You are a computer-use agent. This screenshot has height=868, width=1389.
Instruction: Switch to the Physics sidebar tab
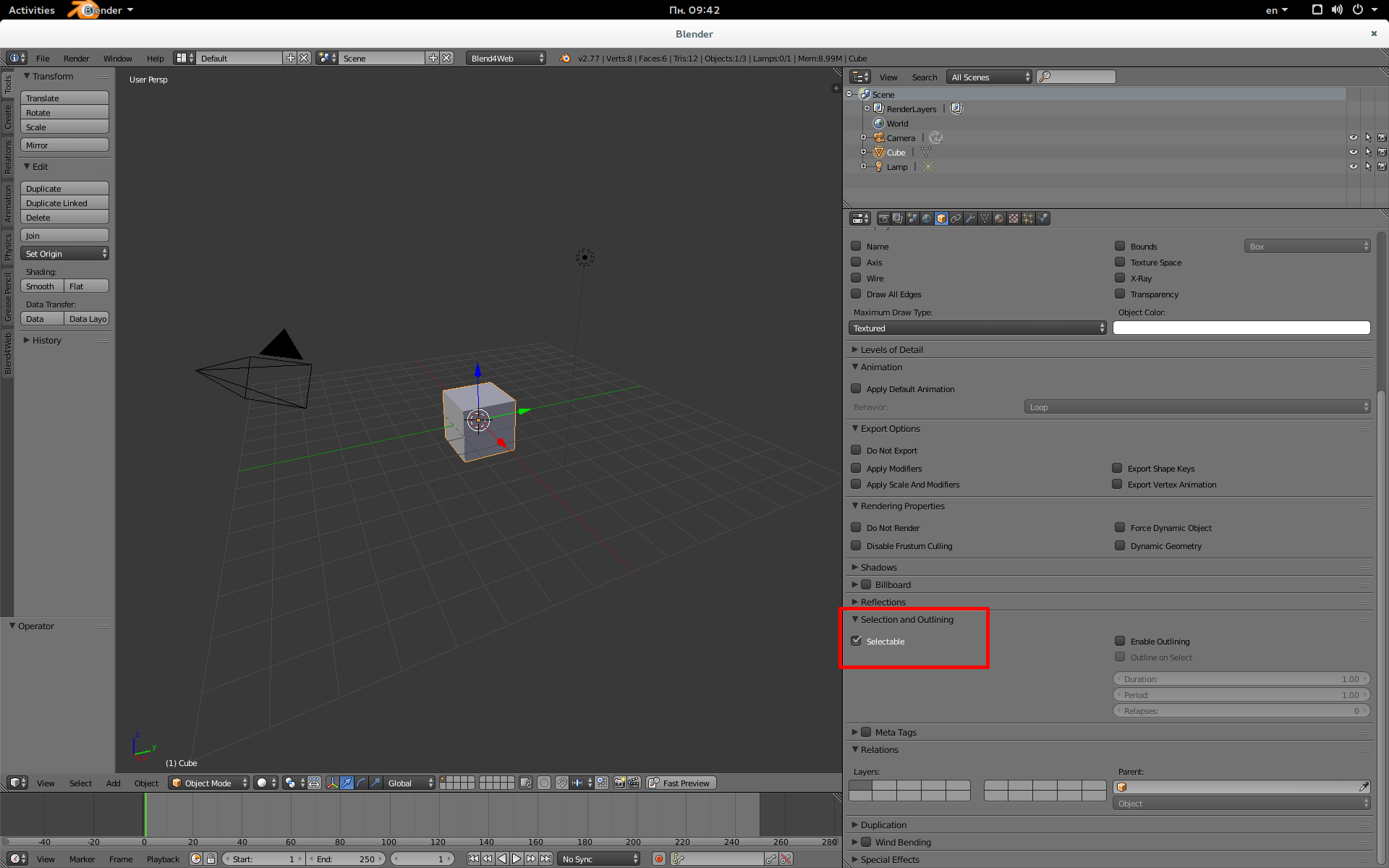click(8, 246)
